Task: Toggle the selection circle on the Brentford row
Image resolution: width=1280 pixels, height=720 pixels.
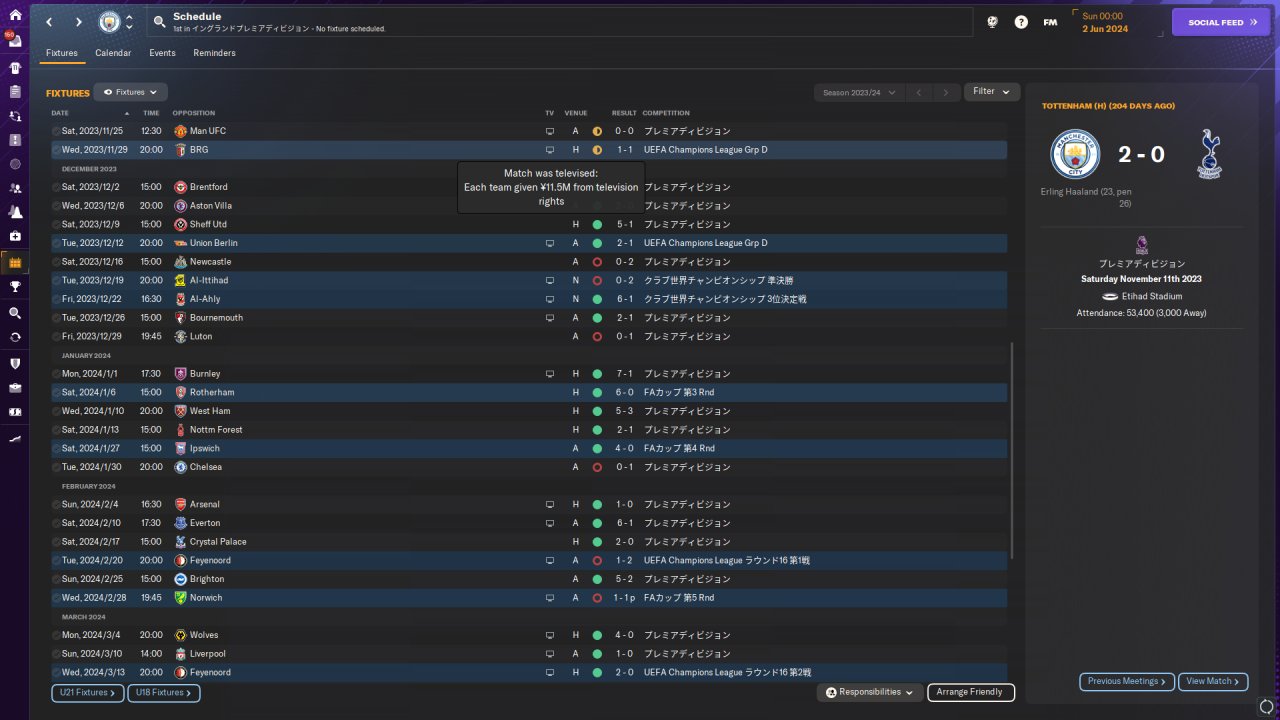Action: tap(56, 187)
